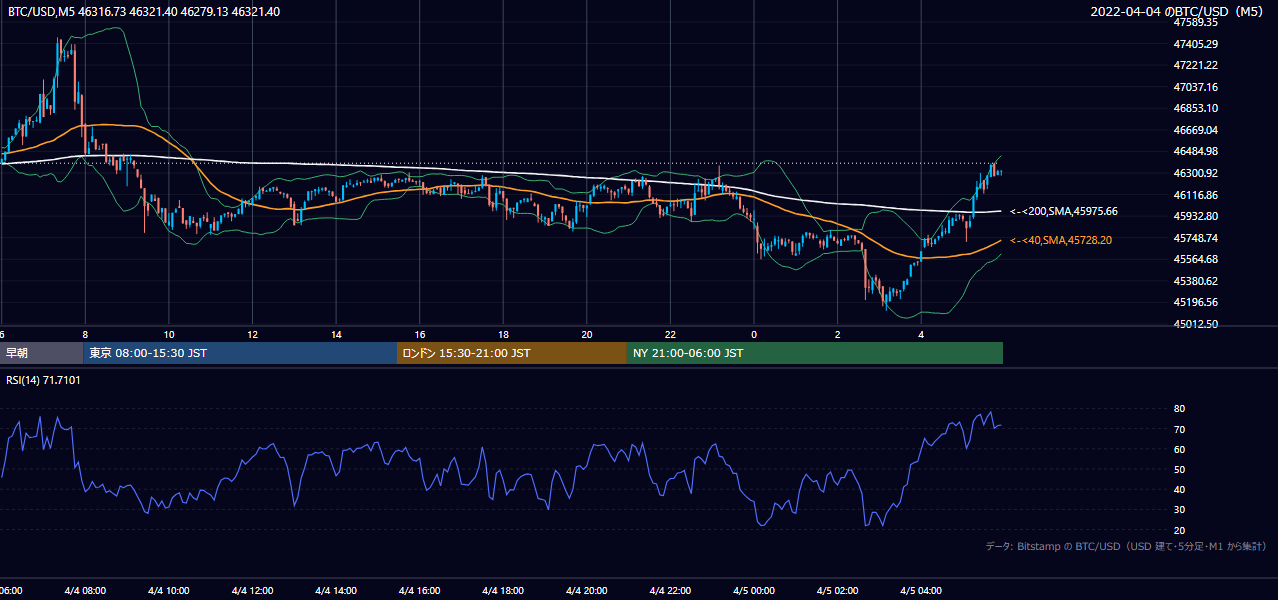Image resolution: width=1278 pixels, height=600 pixels.
Task: Click bottom date label 4/4 14:00
Action: (337, 591)
